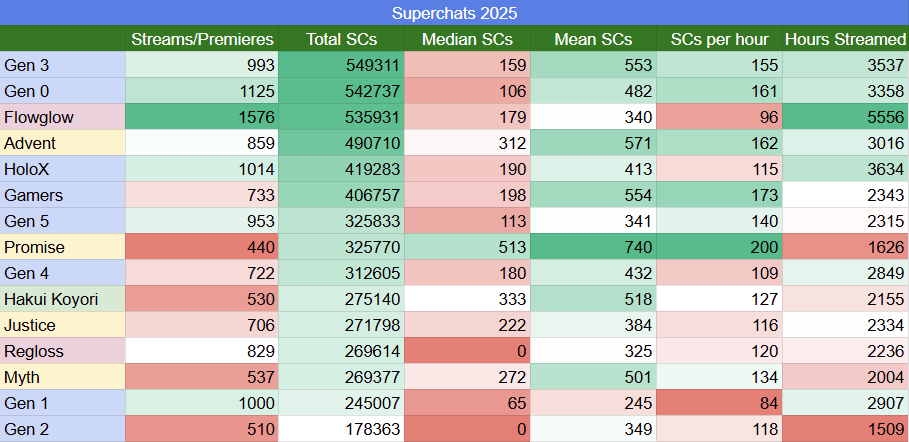Click the Hakui Koyori row label
This screenshot has width=909, height=442.
pos(63,299)
